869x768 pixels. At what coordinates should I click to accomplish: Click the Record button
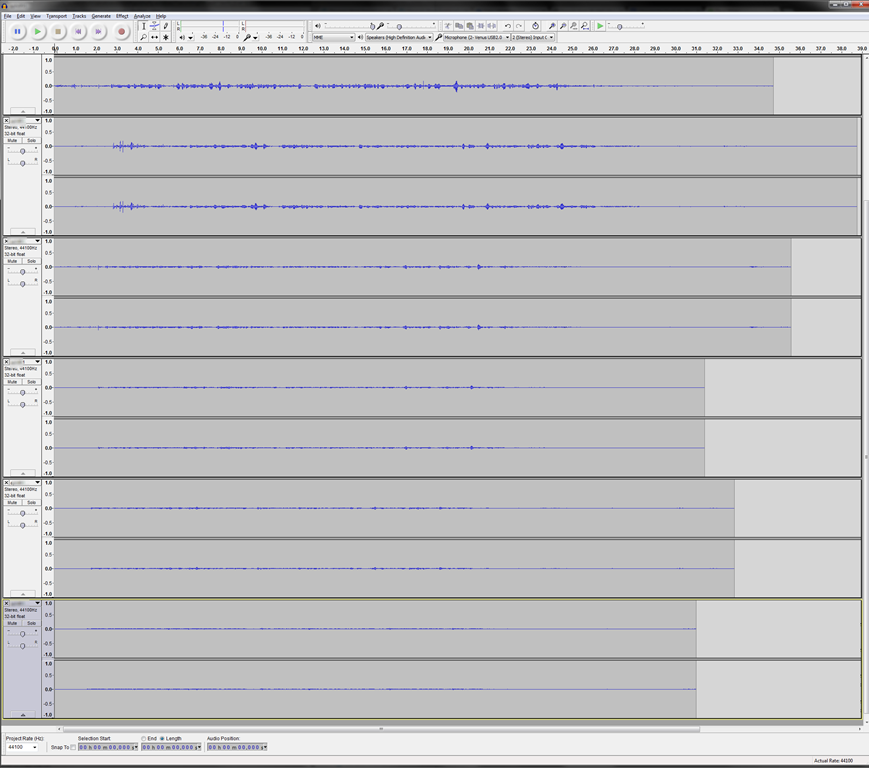(121, 32)
